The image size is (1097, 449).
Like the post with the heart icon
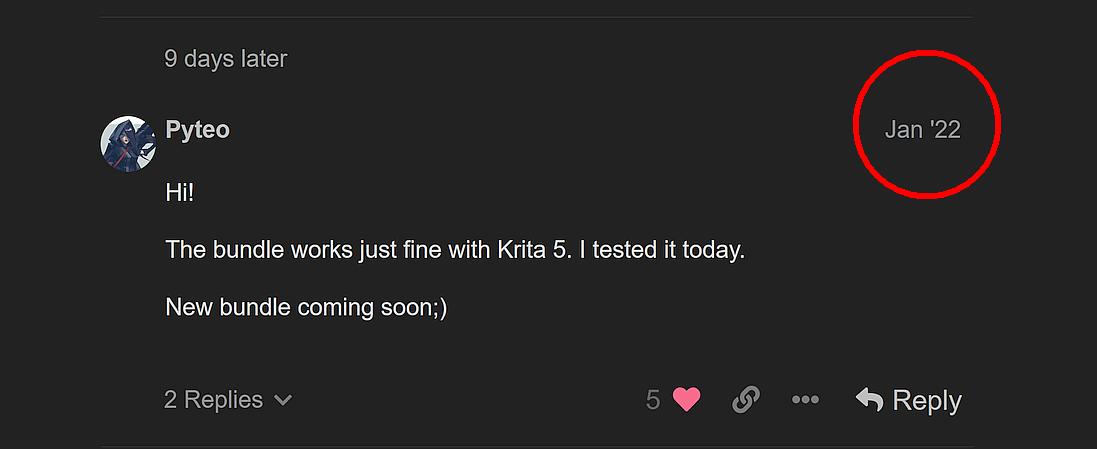point(686,400)
